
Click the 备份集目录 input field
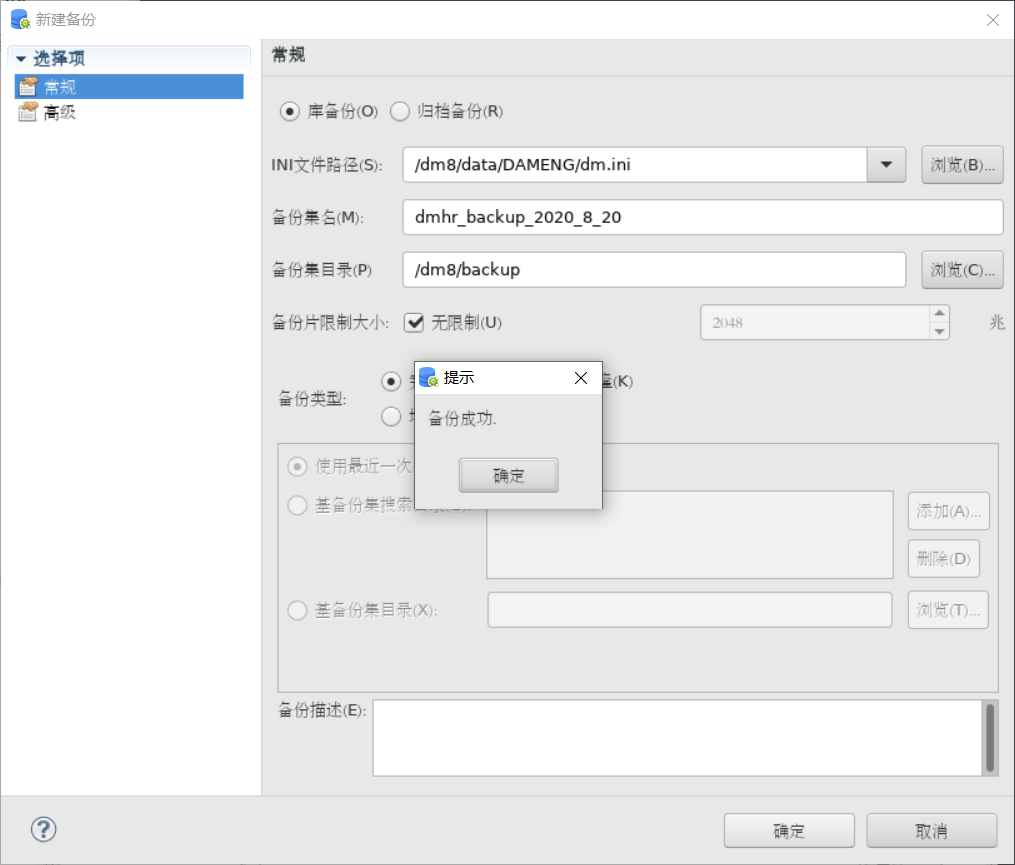pyautogui.click(x=654, y=269)
